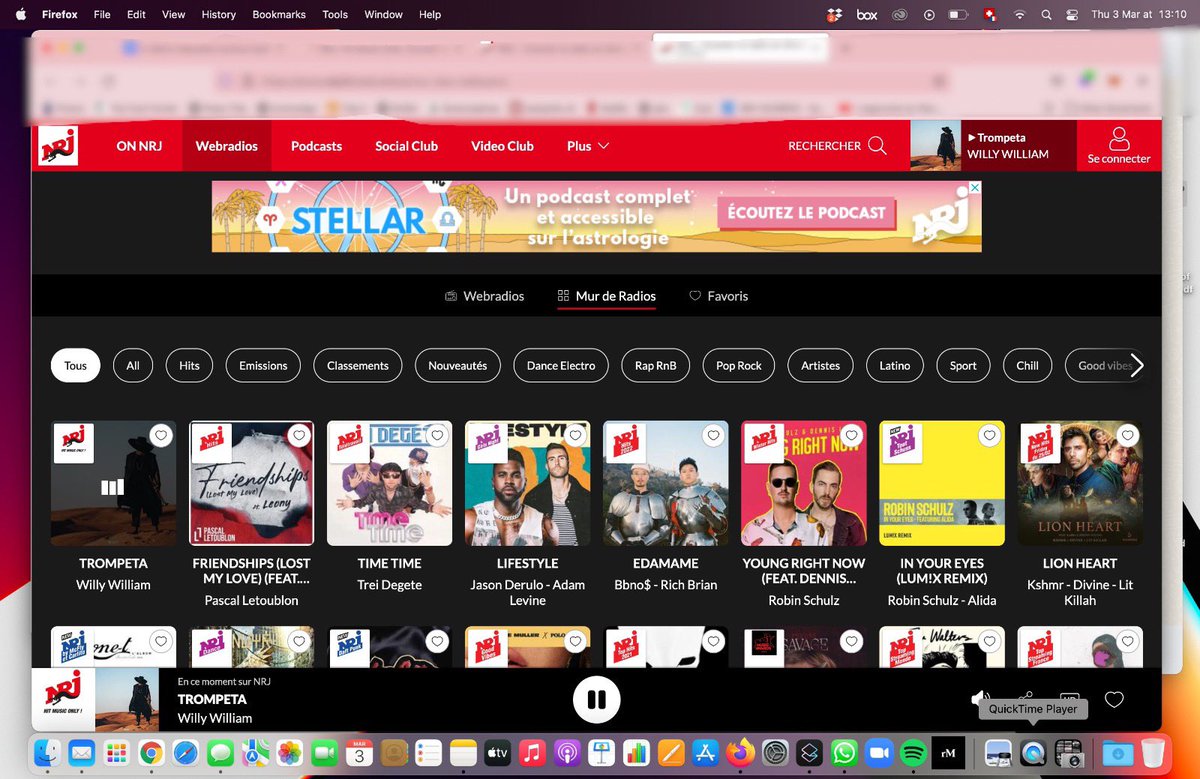Select the Mur de Radios tab
Screen dimensions: 1200x779
pyautogui.click(x=607, y=296)
